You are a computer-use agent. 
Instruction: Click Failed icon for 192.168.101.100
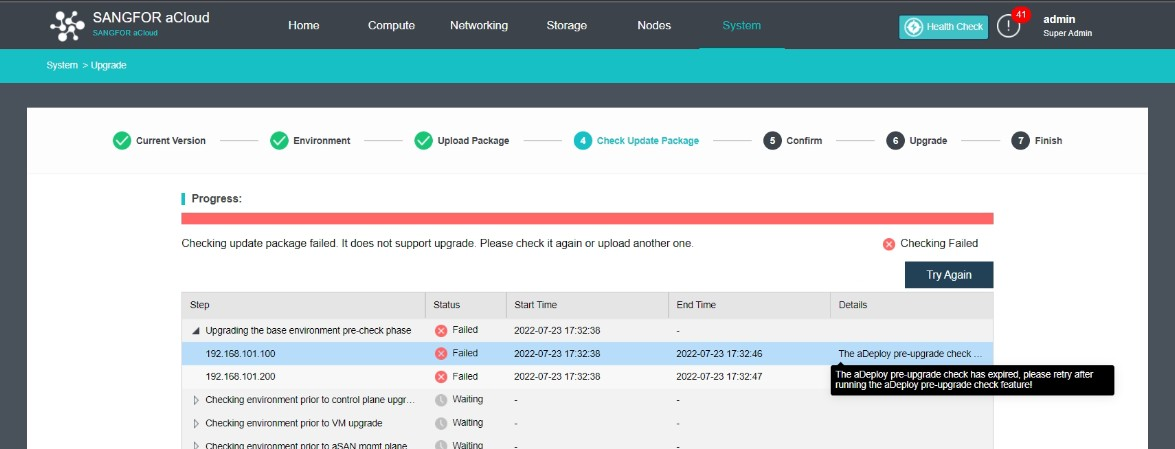coord(441,353)
